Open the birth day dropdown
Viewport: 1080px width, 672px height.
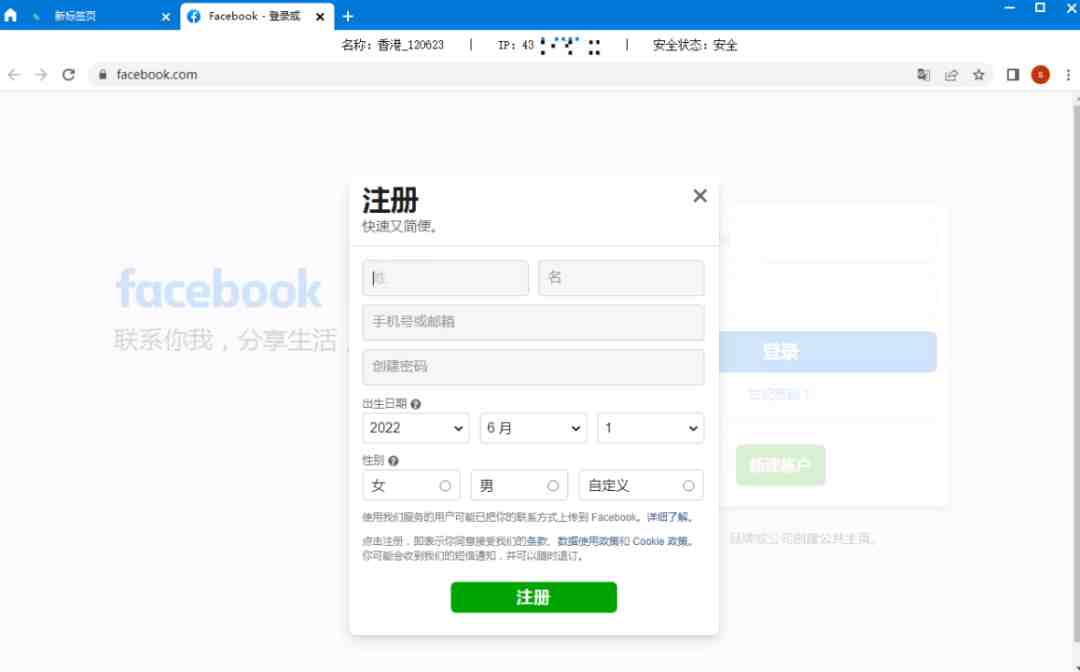650,428
